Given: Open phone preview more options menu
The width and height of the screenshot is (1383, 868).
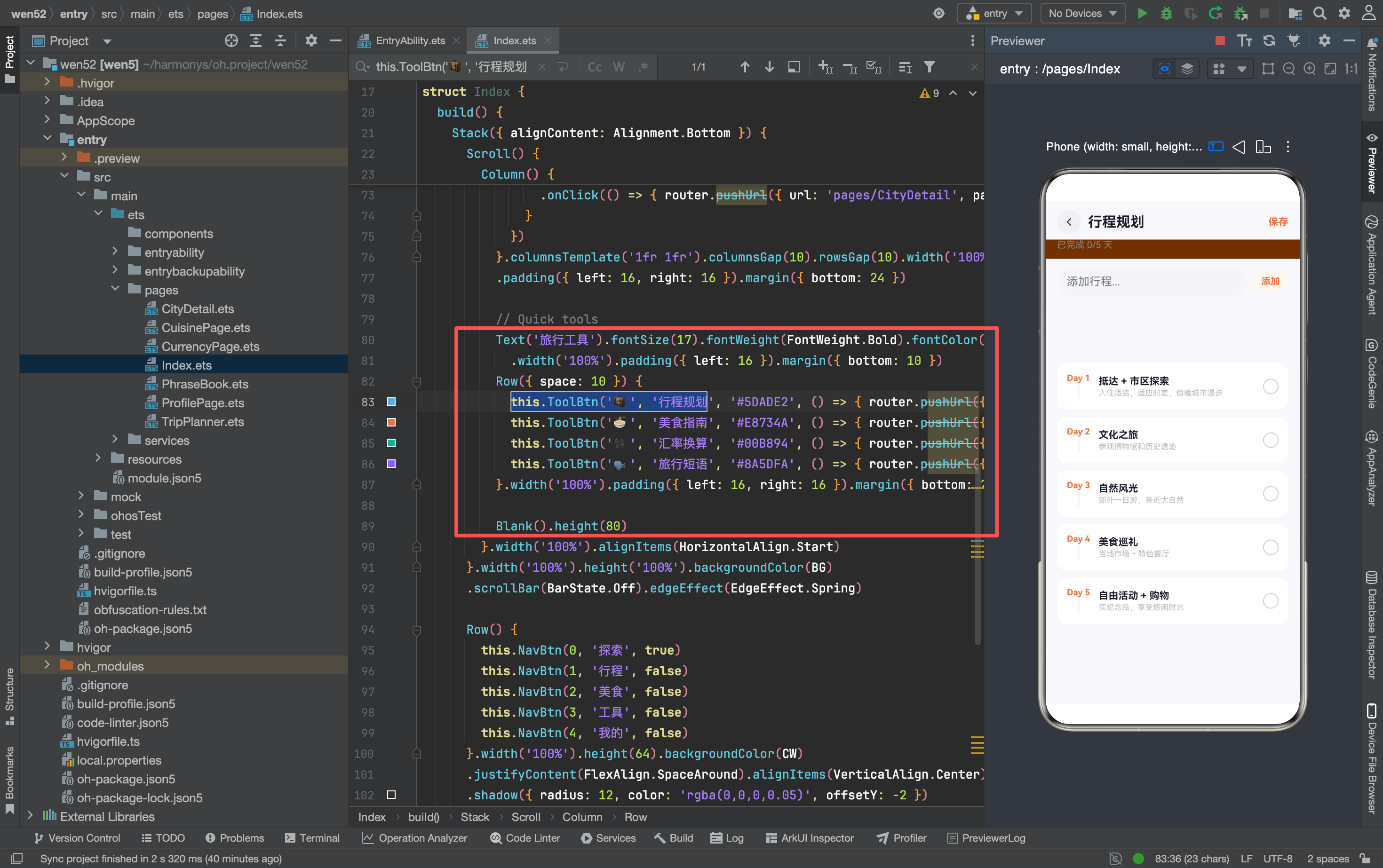Looking at the screenshot, I should click(1288, 147).
